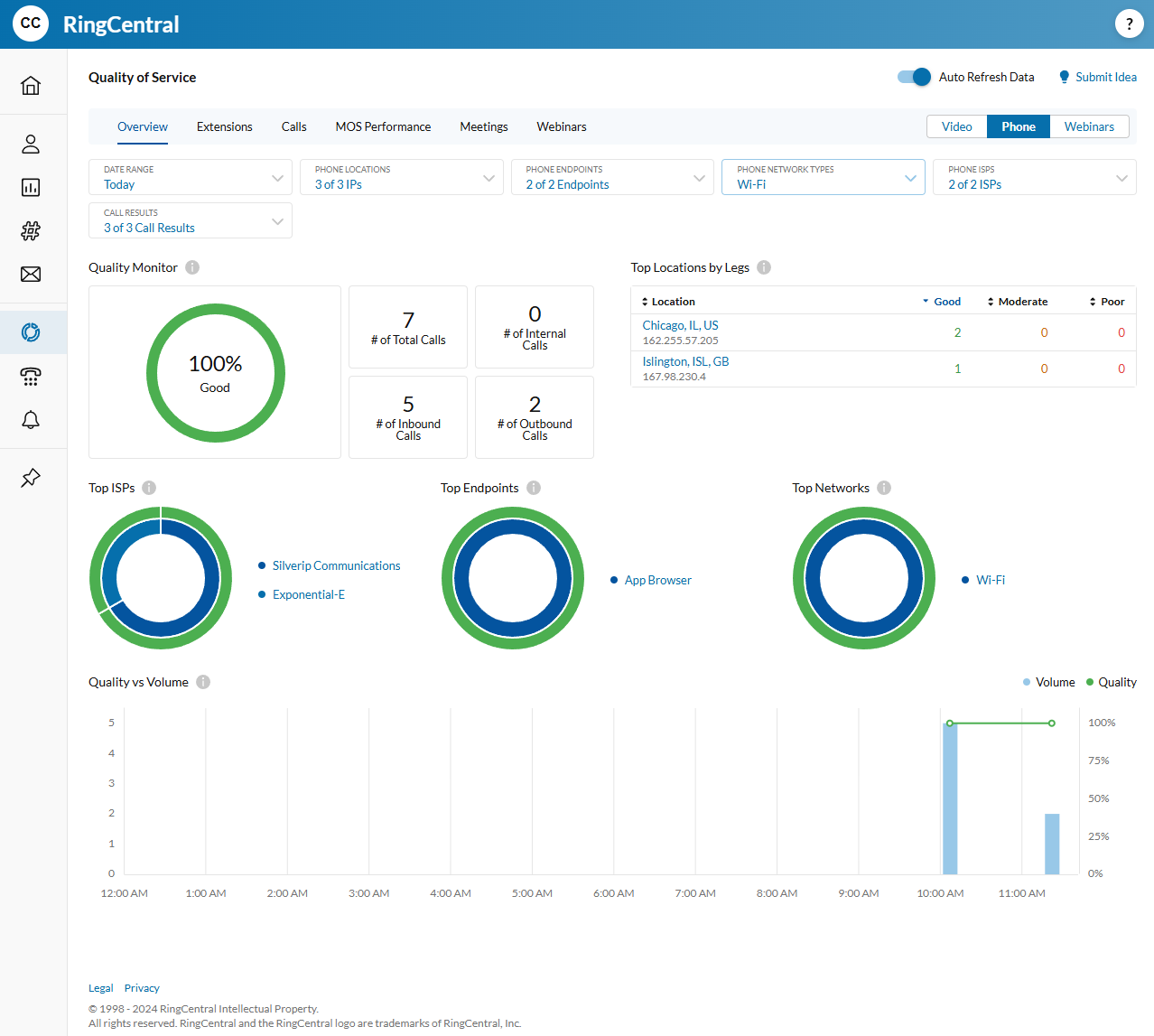1154x1036 pixels.
Task: Click the Pinned items icon at sidebar bottom
Action: (30, 477)
